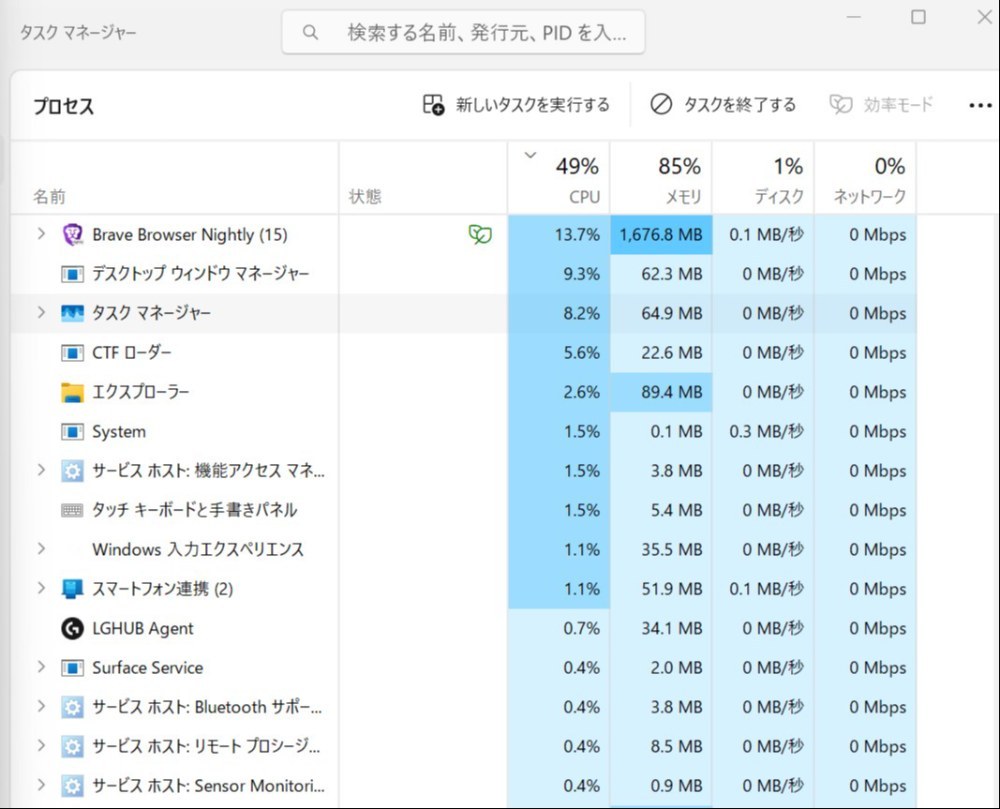Image resolution: width=1000 pixels, height=809 pixels.
Task: Select the Windows 入力エクスペリエンス row name
Action: [x=198, y=550]
